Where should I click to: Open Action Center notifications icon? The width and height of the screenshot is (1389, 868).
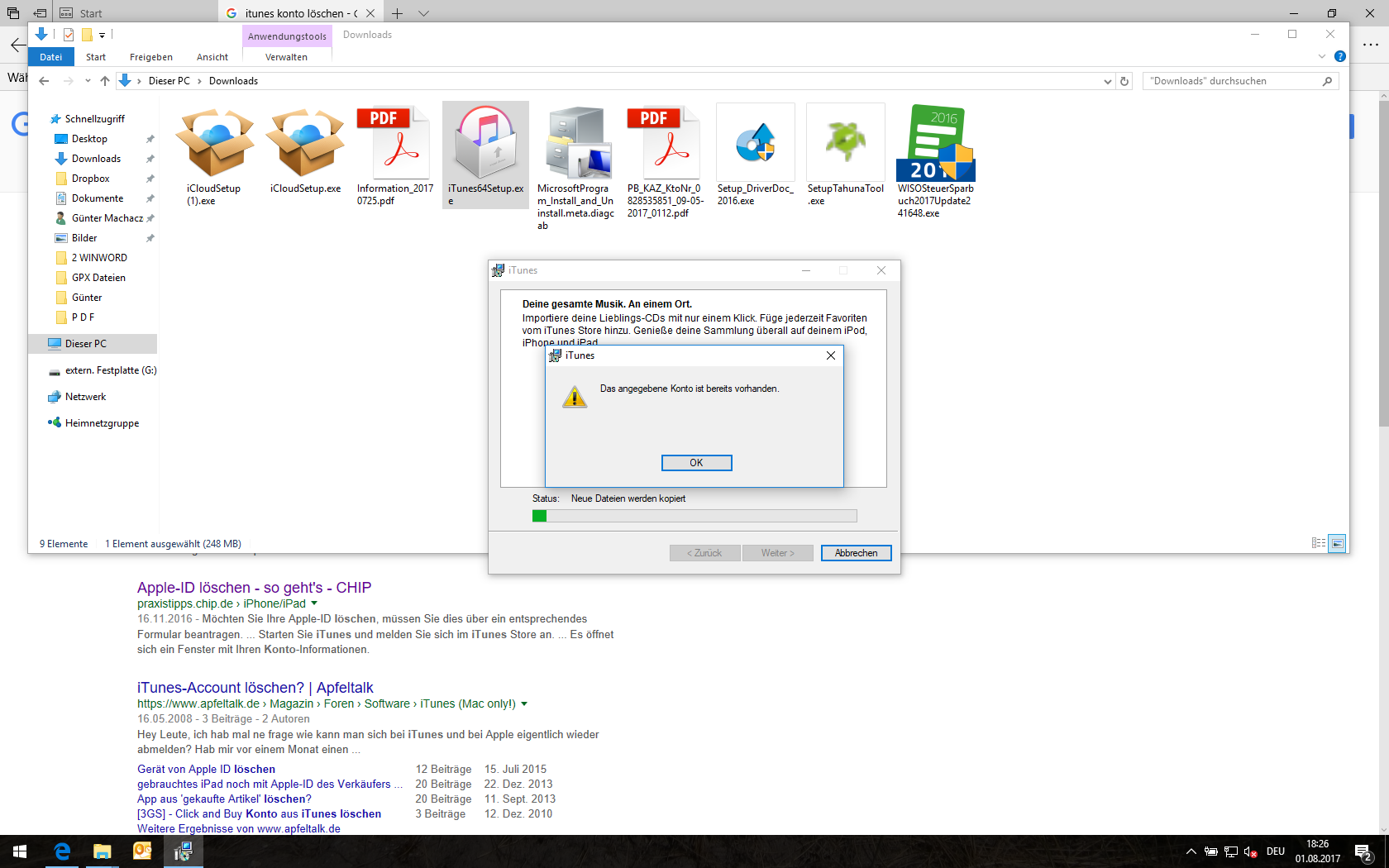click(x=1364, y=851)
